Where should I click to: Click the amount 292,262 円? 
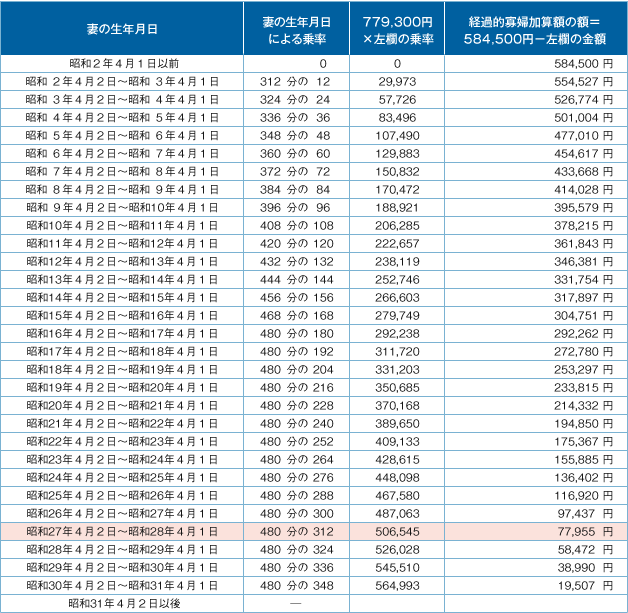pyautogui.click(x=583, y=334)
